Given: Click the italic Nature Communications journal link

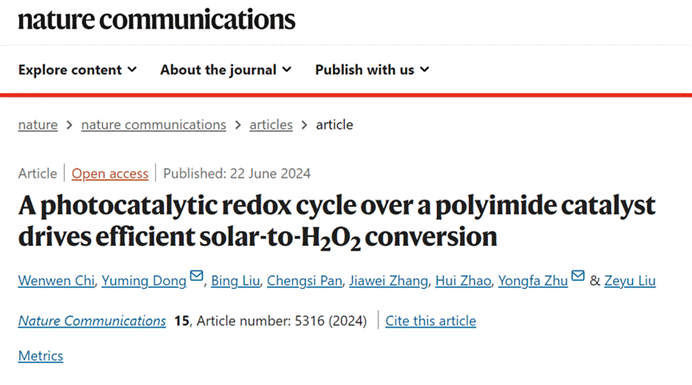Looking at the screenshot, I should tap(92, 321).
